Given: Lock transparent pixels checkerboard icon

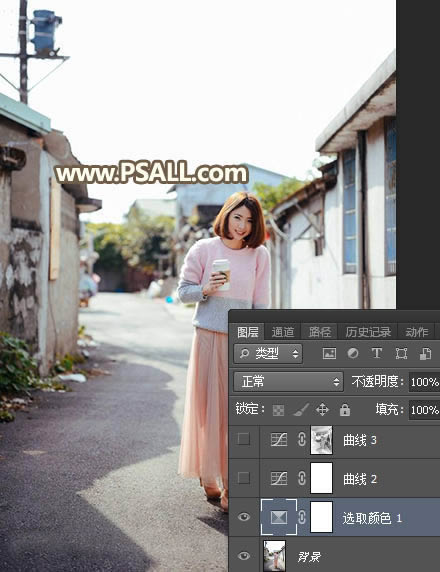Looking at the screenshot, I should point(278,410).
